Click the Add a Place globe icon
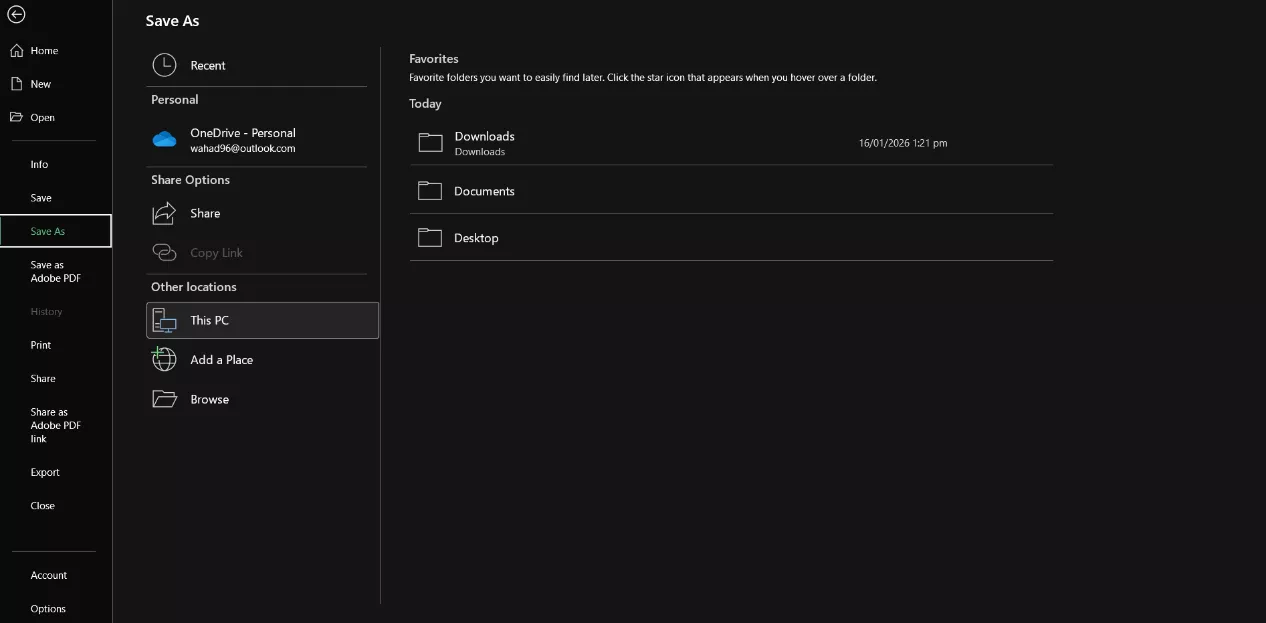 164,359
